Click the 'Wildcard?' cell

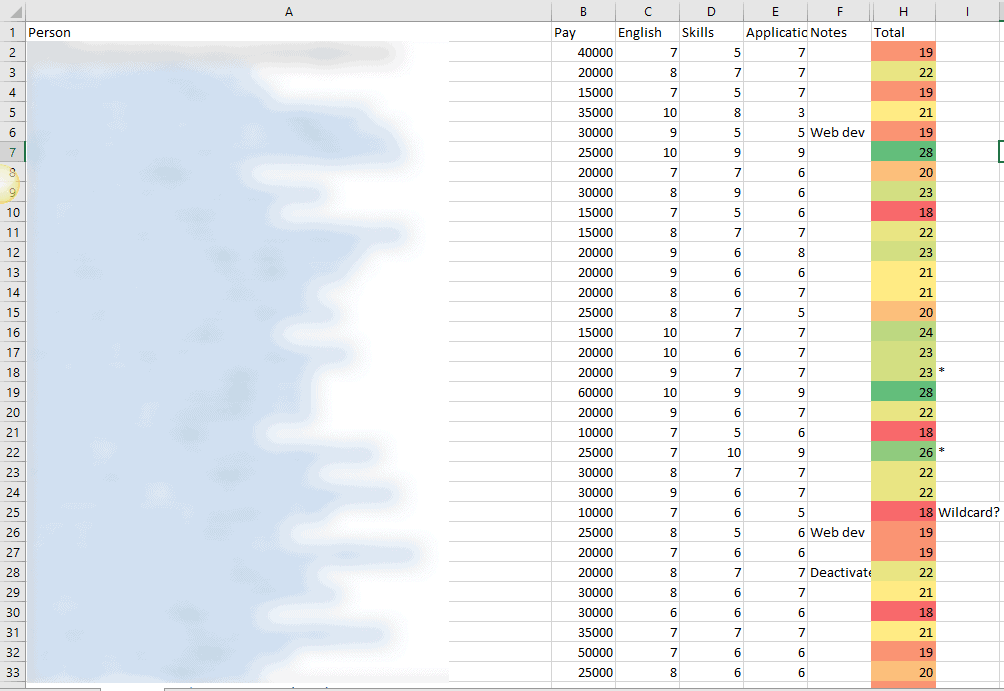point(969,512)
